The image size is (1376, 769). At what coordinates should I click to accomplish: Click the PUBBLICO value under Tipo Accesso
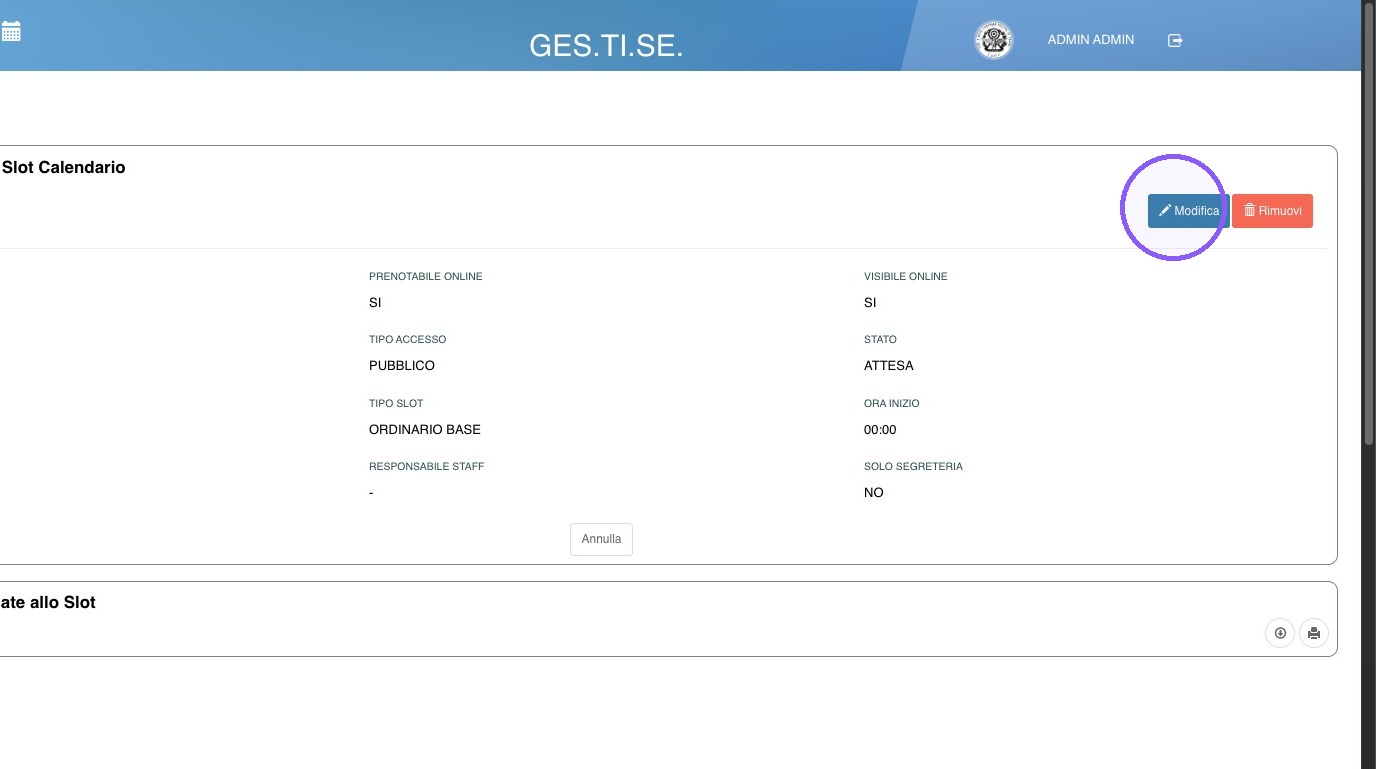(402, 366)
